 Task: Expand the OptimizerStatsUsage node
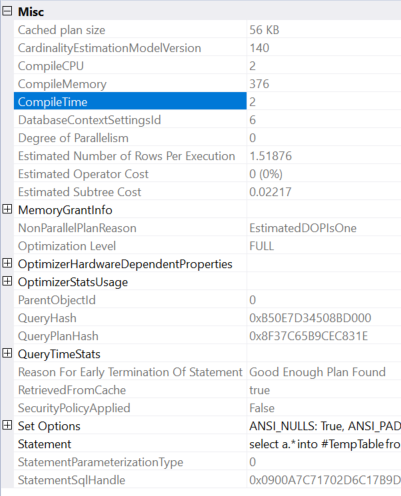[7, 281]
